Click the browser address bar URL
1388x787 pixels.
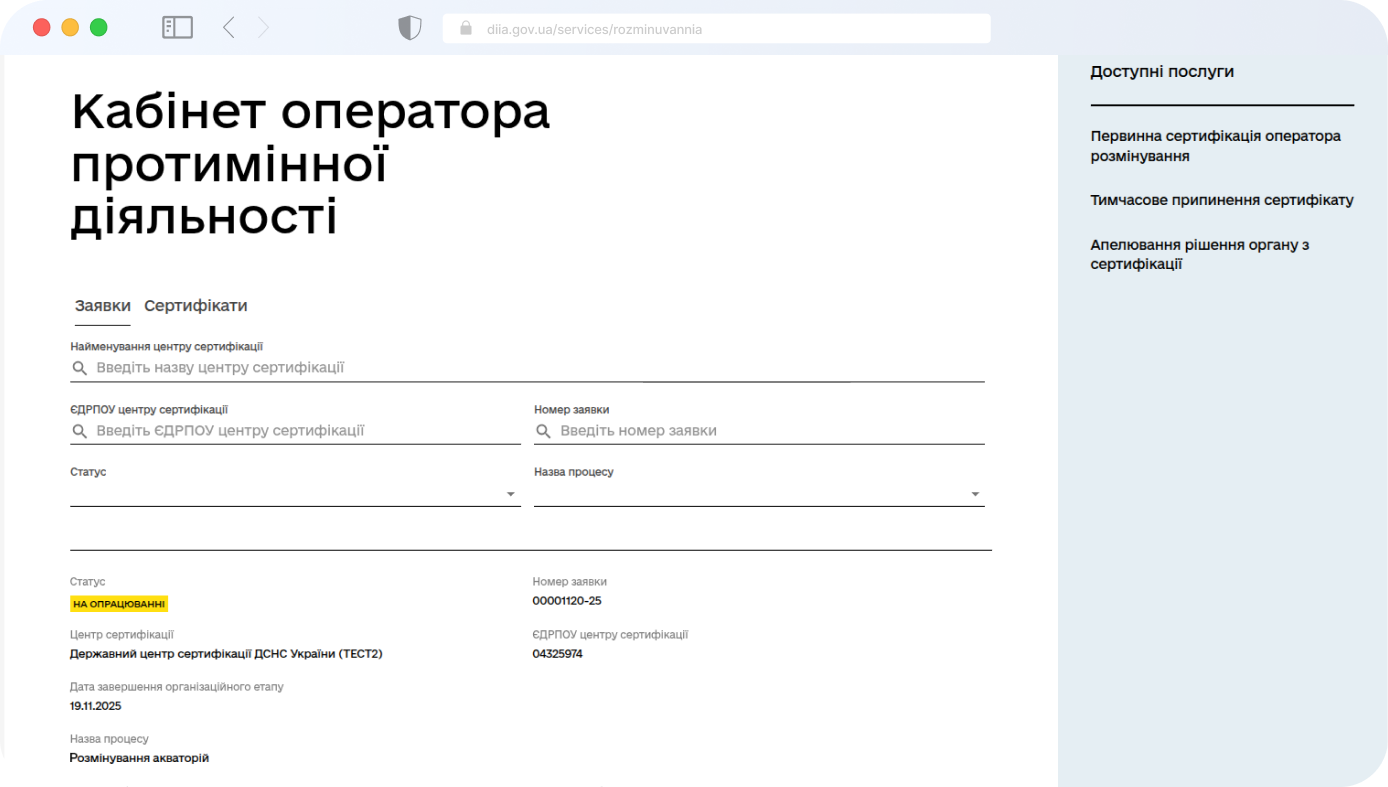pyautogui.click(x=594, y=29)
